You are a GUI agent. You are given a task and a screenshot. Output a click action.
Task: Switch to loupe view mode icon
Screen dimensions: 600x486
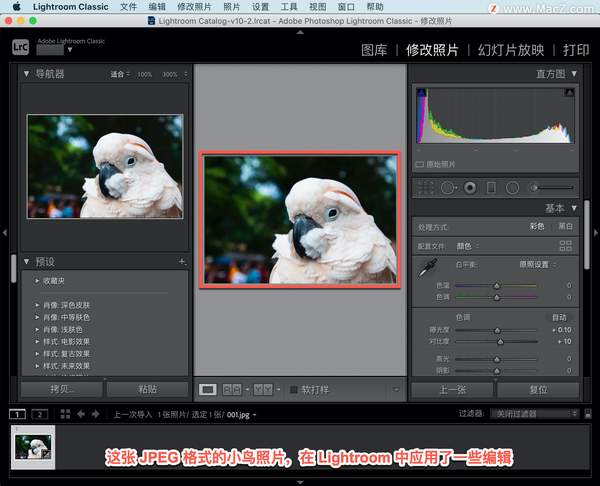(208, 389)
